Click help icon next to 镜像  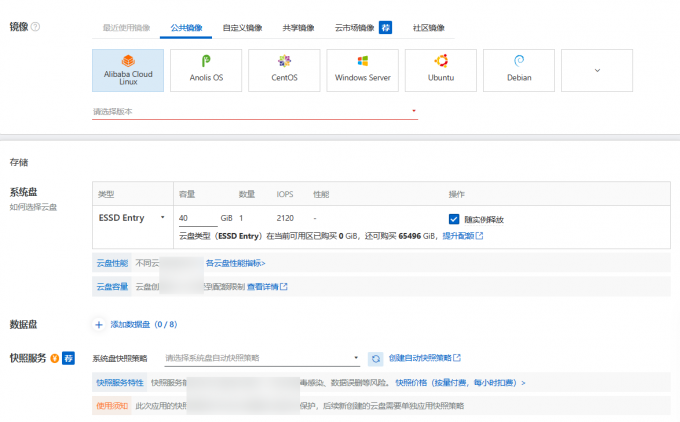pos(36,27)
